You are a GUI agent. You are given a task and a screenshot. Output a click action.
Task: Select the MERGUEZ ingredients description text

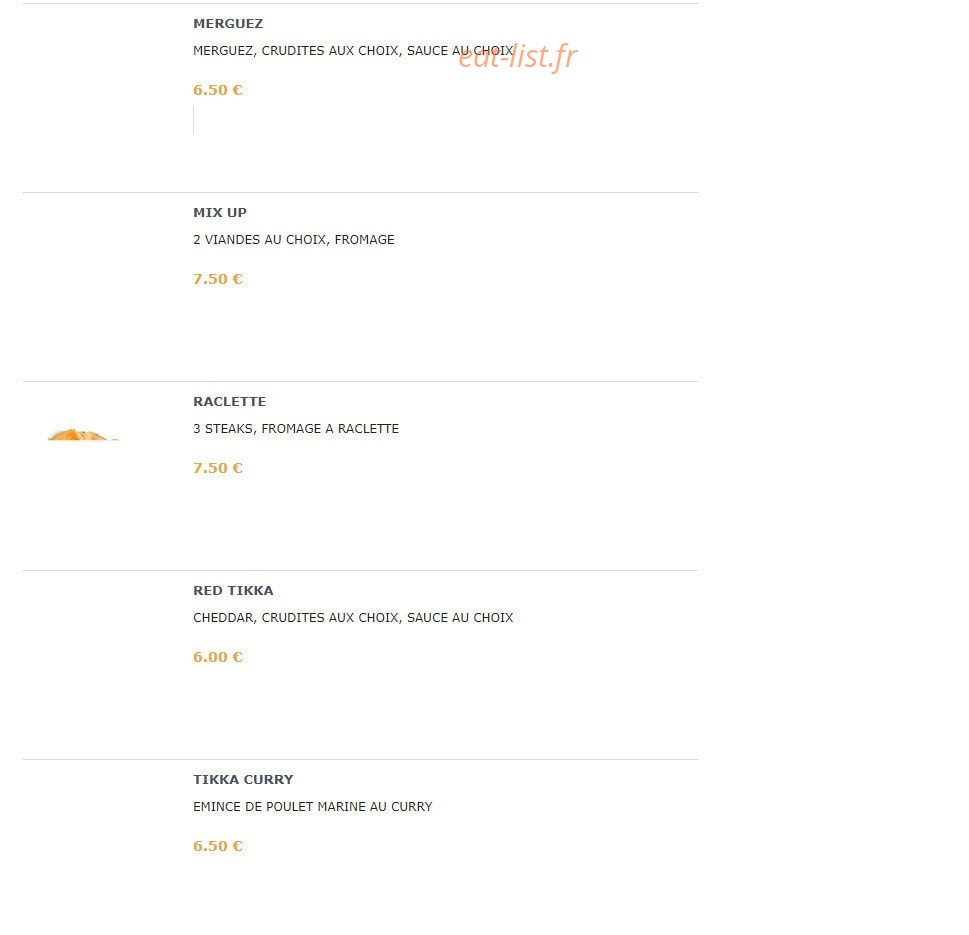pyautogui.click(x=353, y=51)
